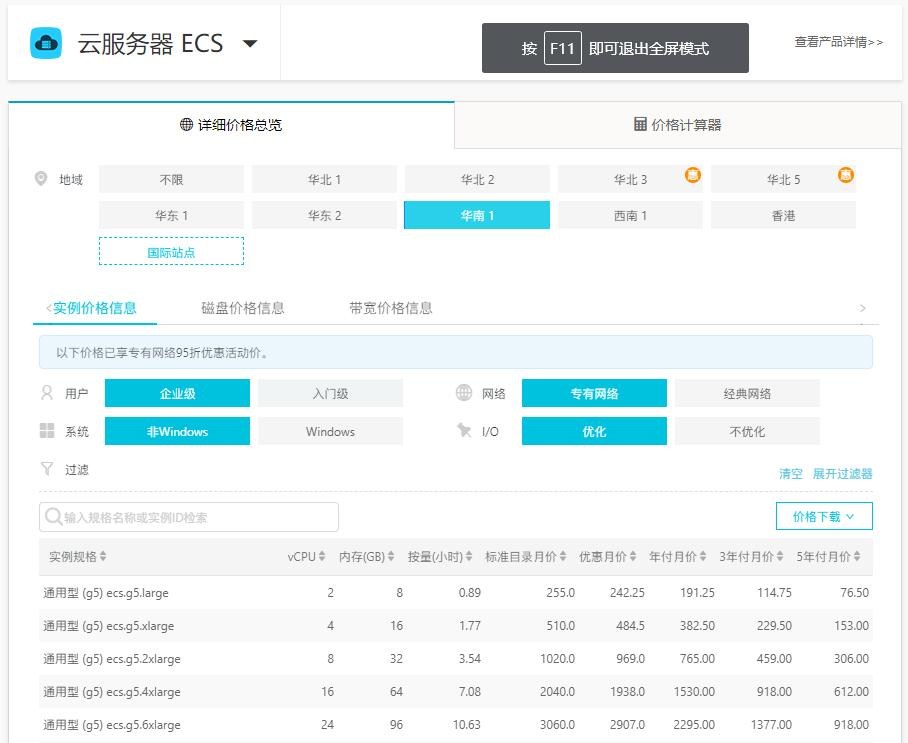Click the ecs.g5.4xlarge instance row name
Image resolution: width=908 pixels, height=743 pixels.
click(x=112, y=692)
